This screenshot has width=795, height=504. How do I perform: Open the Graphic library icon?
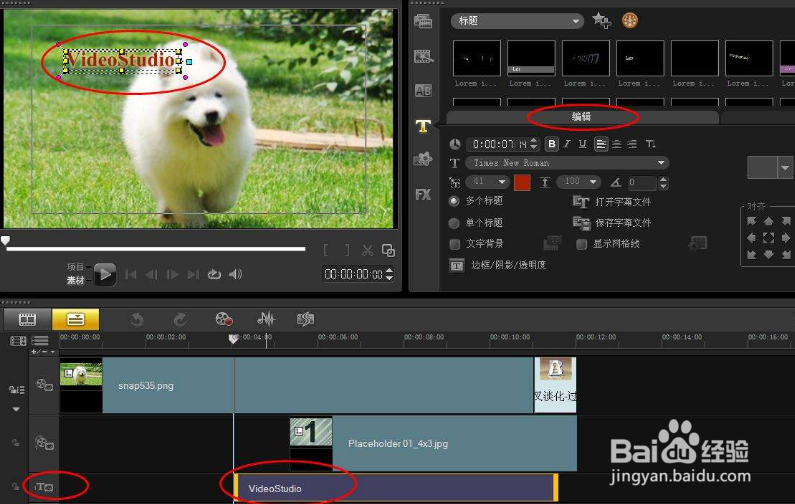(x=423, y=159)
